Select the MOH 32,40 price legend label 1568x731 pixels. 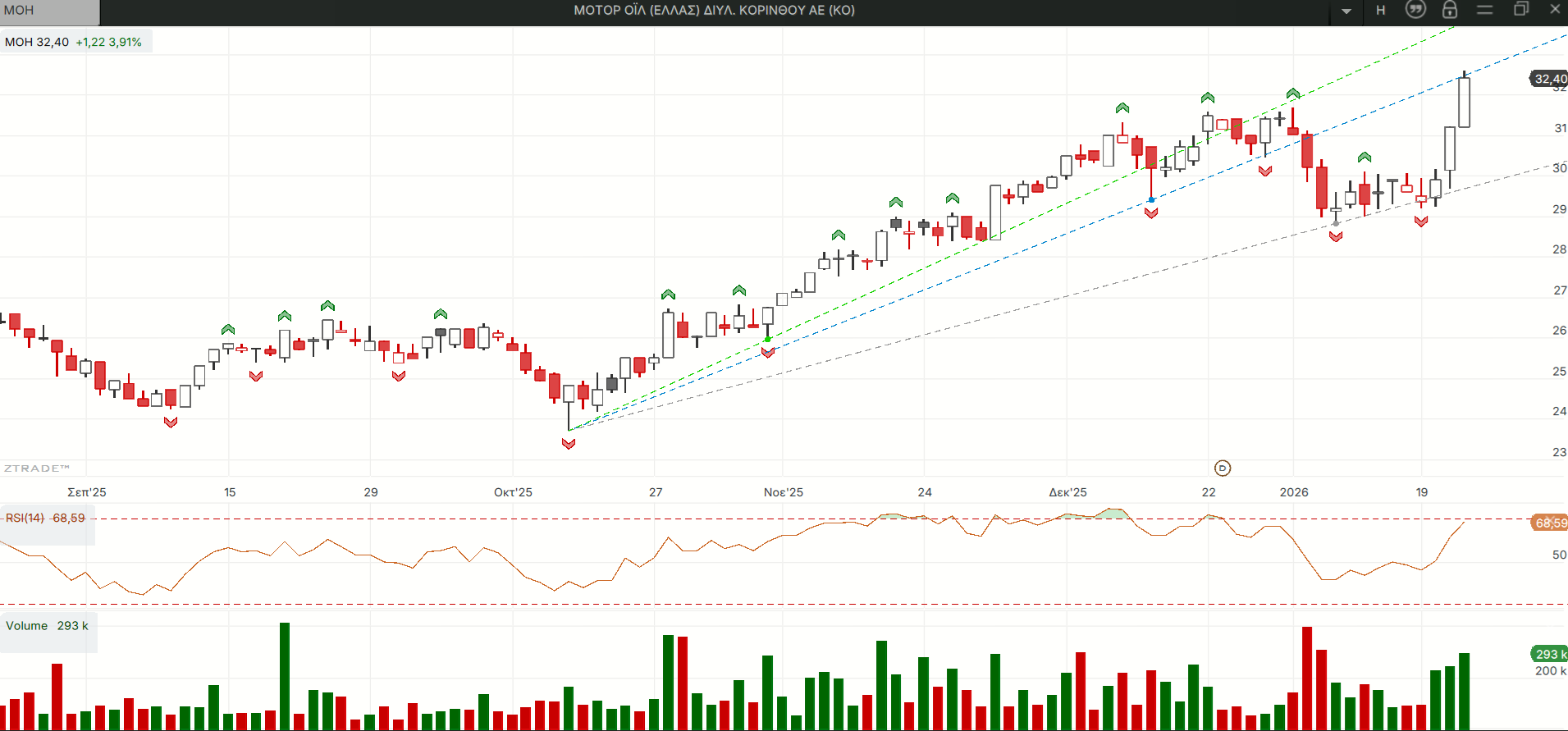37,42
